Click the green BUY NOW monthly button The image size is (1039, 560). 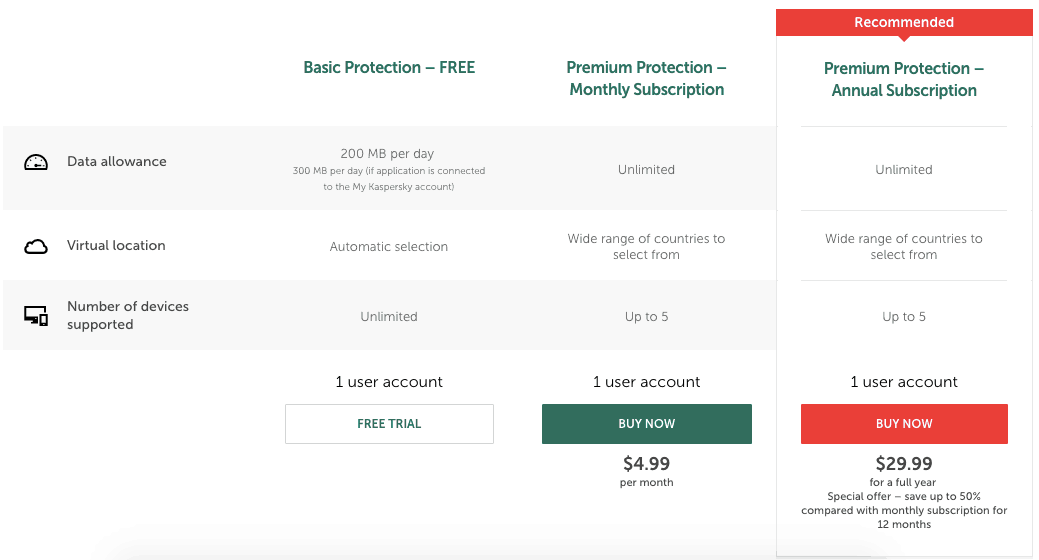click(647, 423)
